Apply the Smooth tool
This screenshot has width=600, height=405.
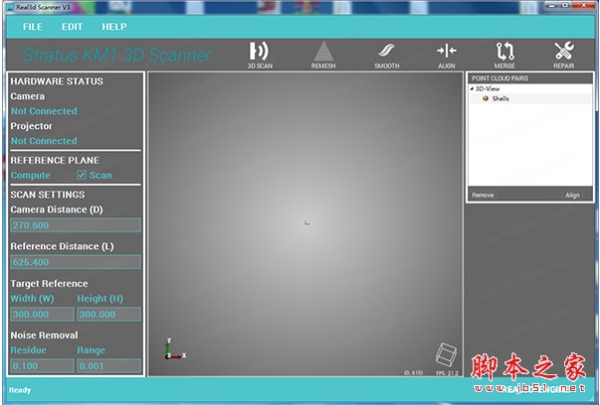(x=387, y=55)
